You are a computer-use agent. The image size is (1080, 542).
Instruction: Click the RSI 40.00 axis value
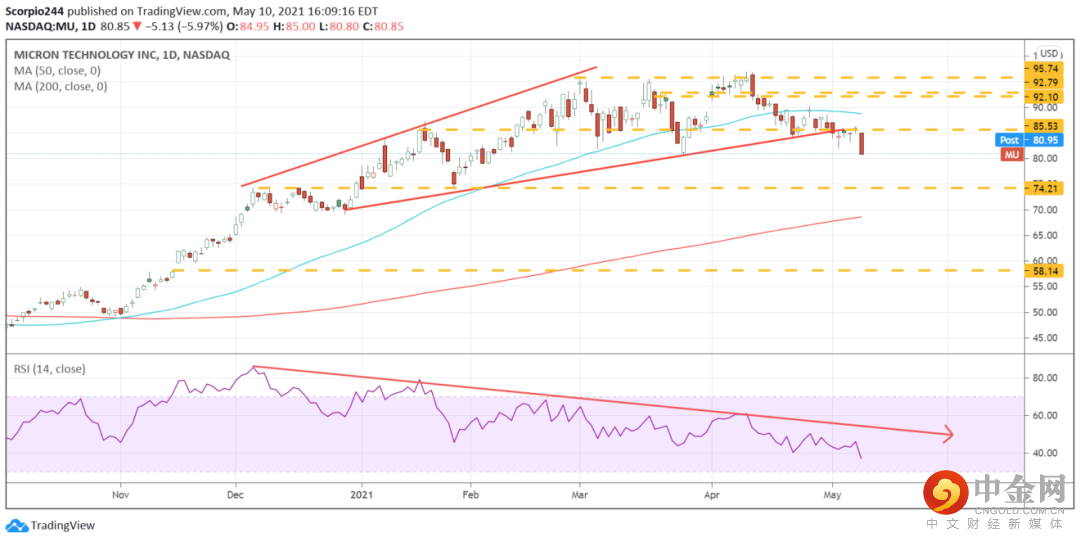pyautogui.click(x=1045, y=453)
